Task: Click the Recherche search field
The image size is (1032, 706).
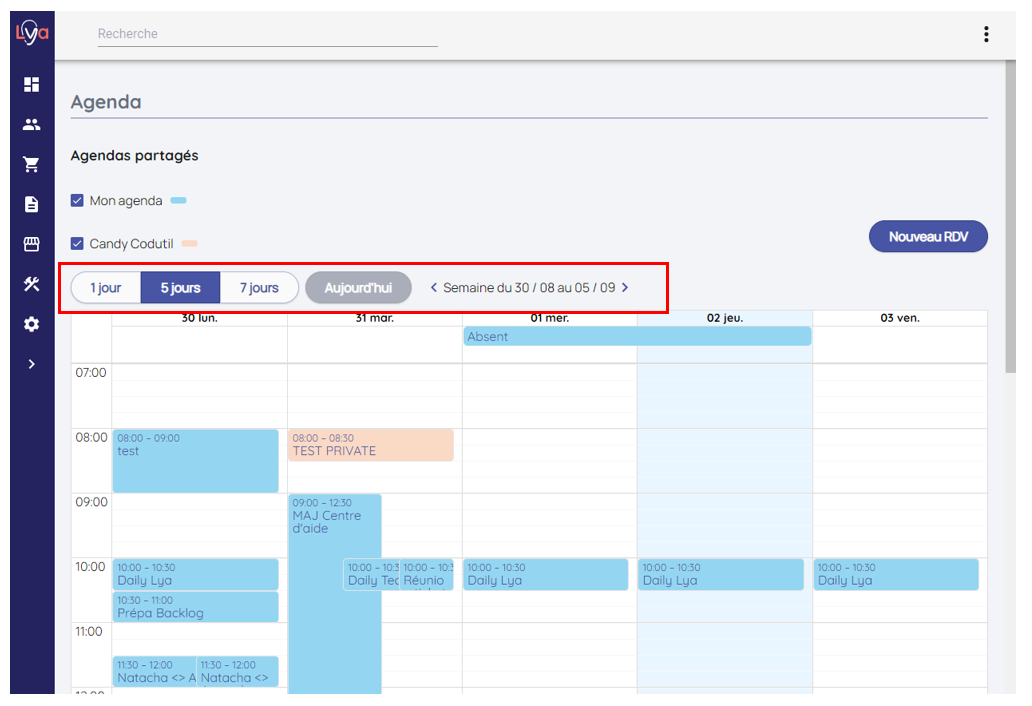Action: (267, 34)
